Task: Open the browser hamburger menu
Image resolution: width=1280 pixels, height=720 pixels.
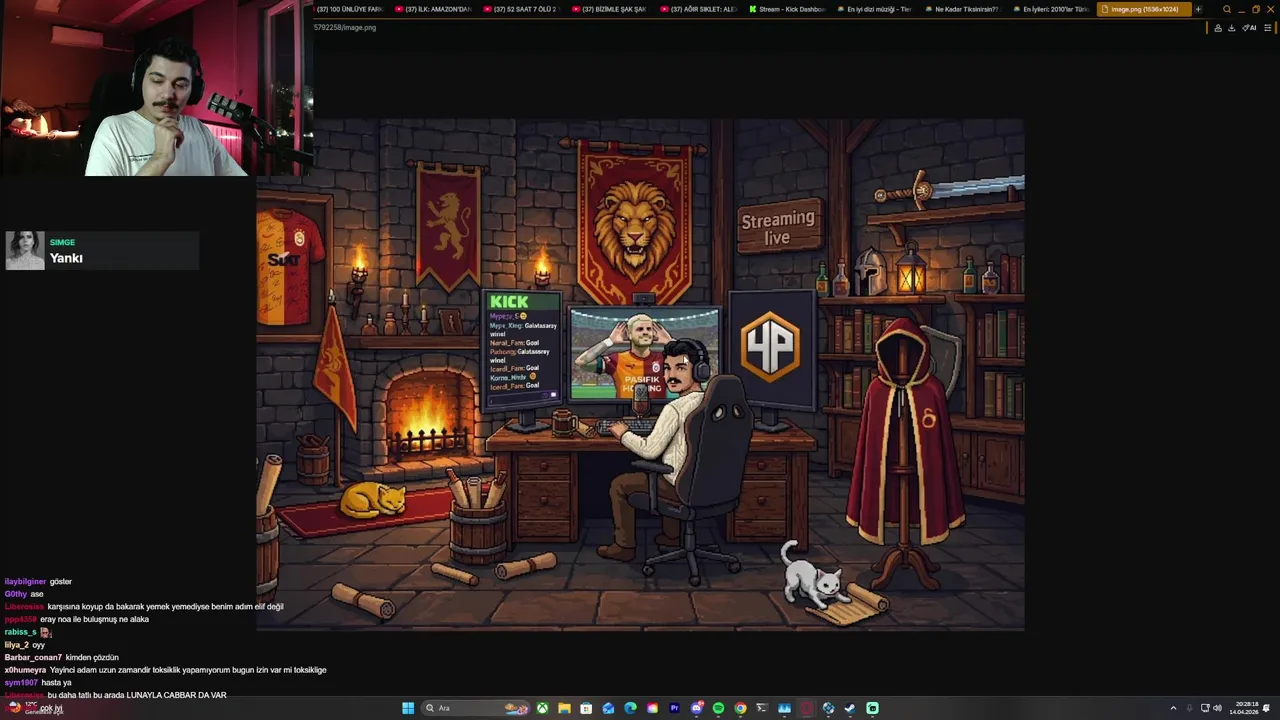Action: (x=1268, y=28)
